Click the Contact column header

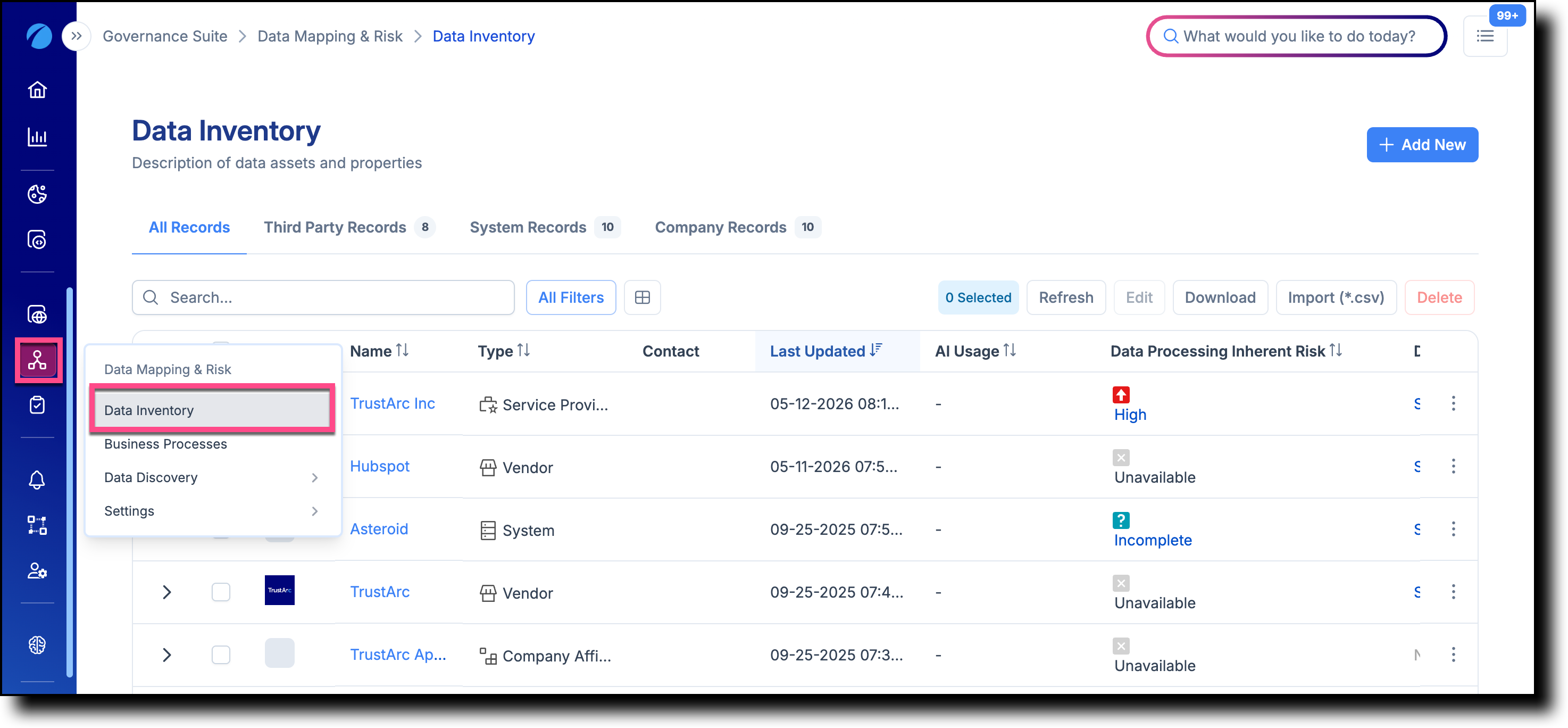click(671, 351)
